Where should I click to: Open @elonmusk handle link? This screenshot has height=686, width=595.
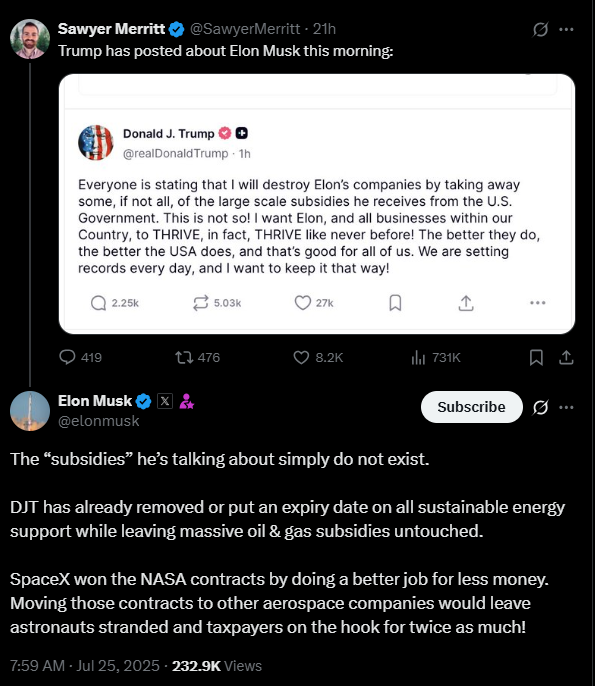[x=98, y=421]
